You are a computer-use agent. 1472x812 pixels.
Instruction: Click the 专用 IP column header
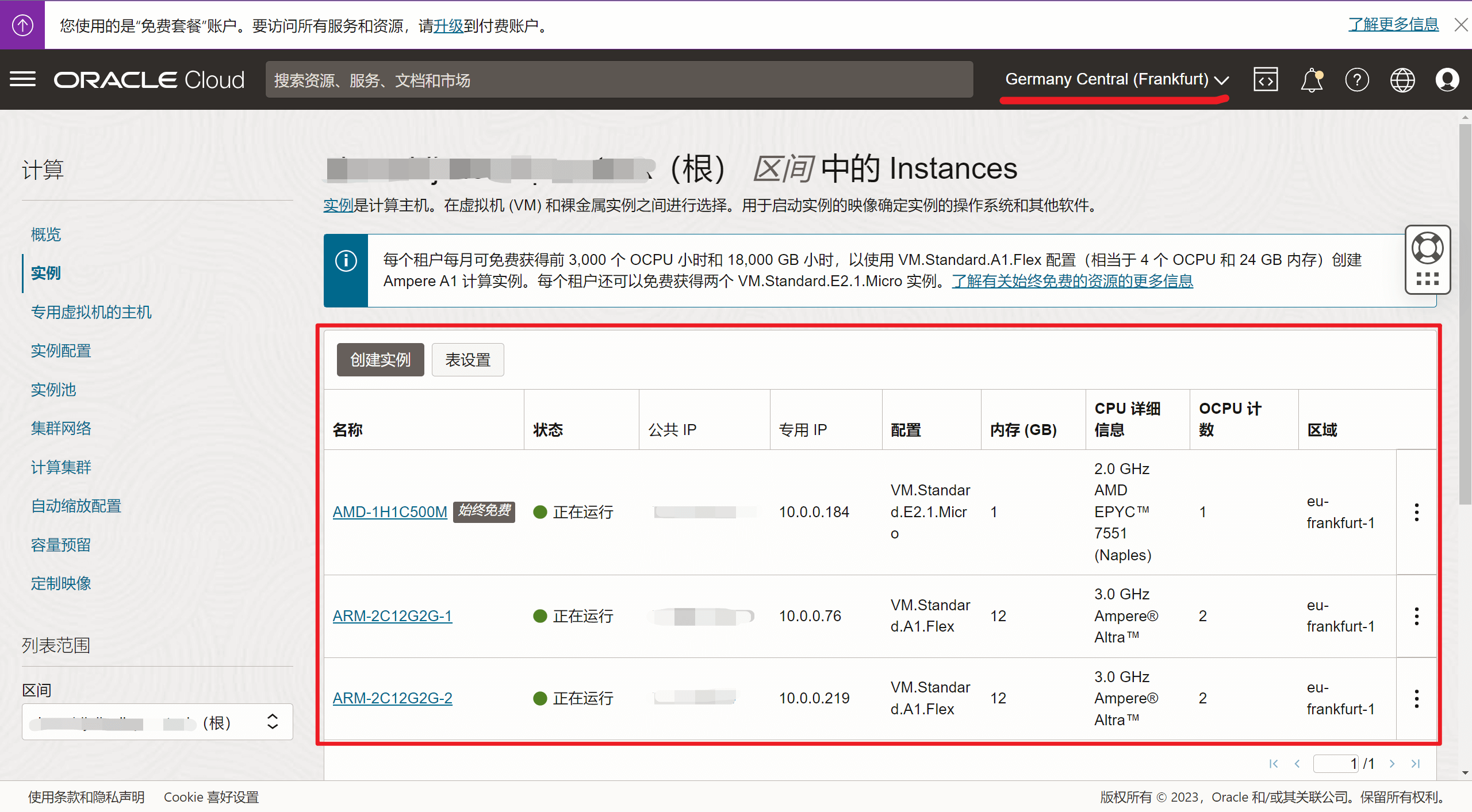click(x=803, y=430)
